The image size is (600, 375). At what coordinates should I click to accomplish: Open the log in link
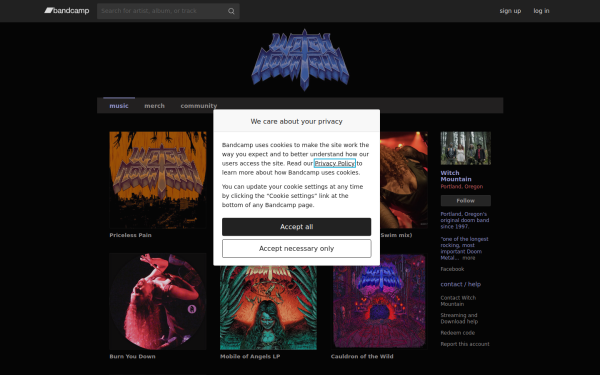pos(541,11)
